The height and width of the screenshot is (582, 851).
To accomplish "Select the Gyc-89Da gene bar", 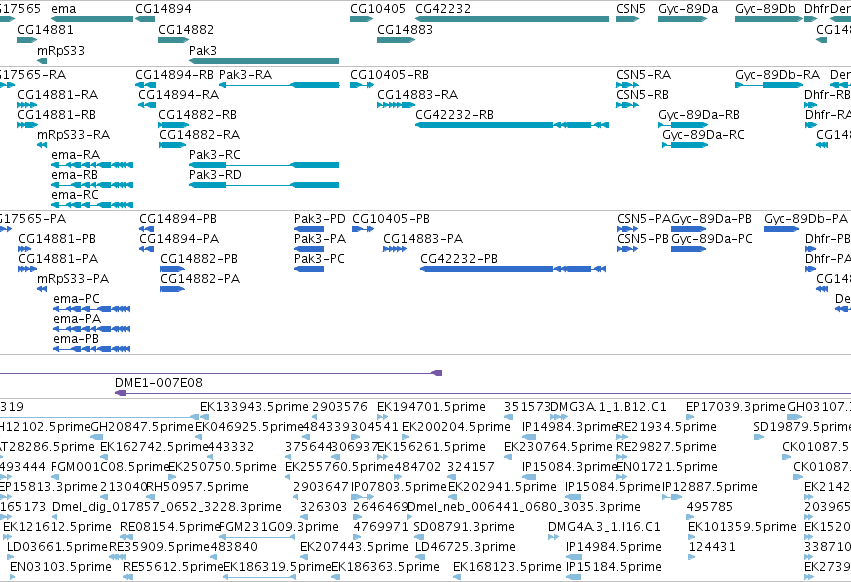I will tap(683, 19).
